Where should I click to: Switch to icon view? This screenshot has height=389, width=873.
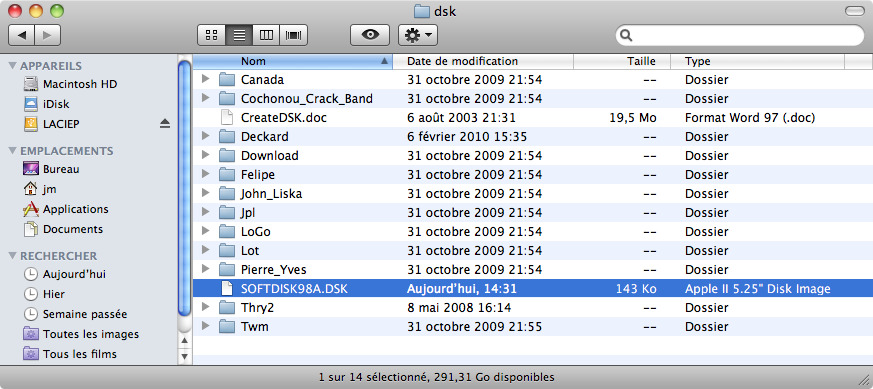[x=211, y=35]
